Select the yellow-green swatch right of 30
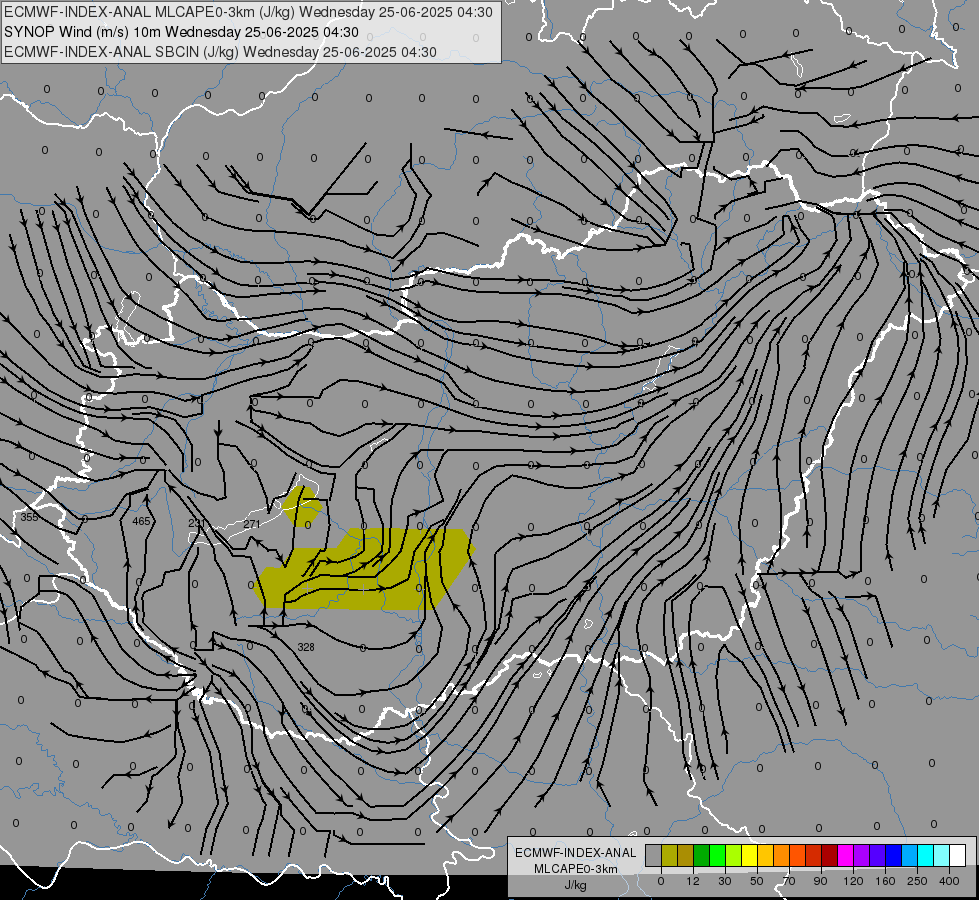The width and height of the screenshot is (979, 900). pyautogui.click(x=734, y=855)
